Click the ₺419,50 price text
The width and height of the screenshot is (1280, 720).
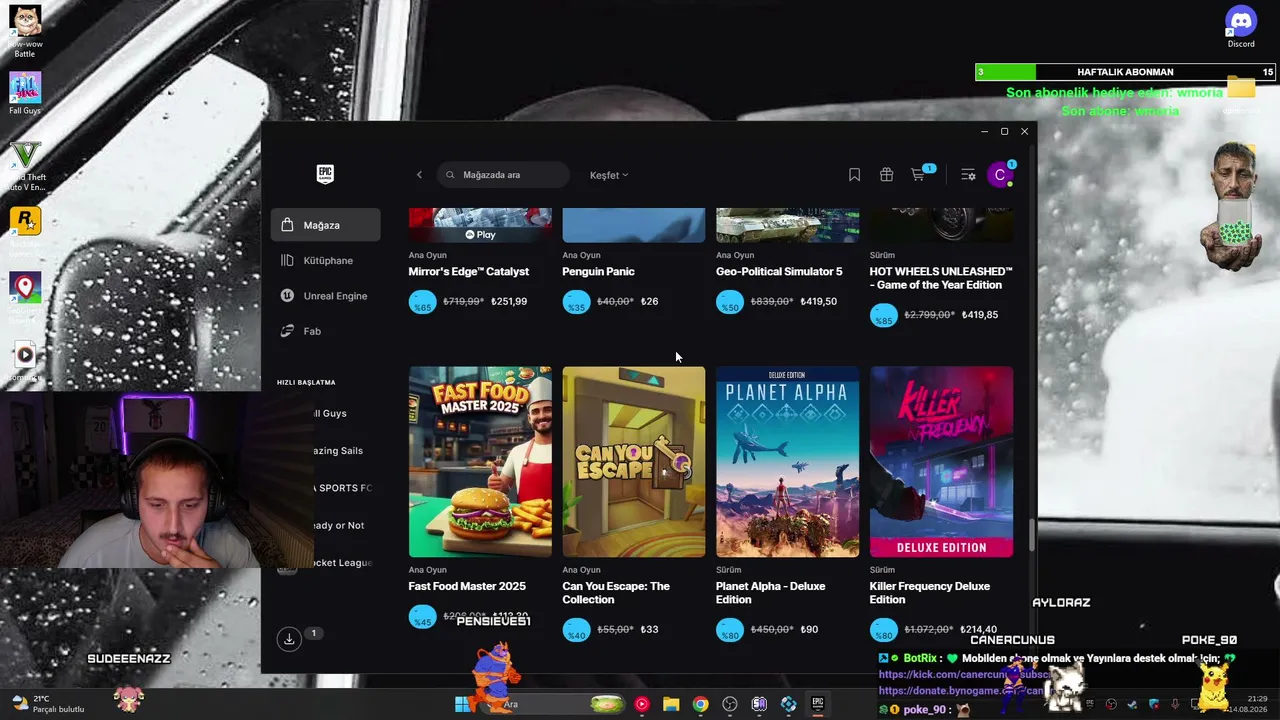tap(819, 301)
